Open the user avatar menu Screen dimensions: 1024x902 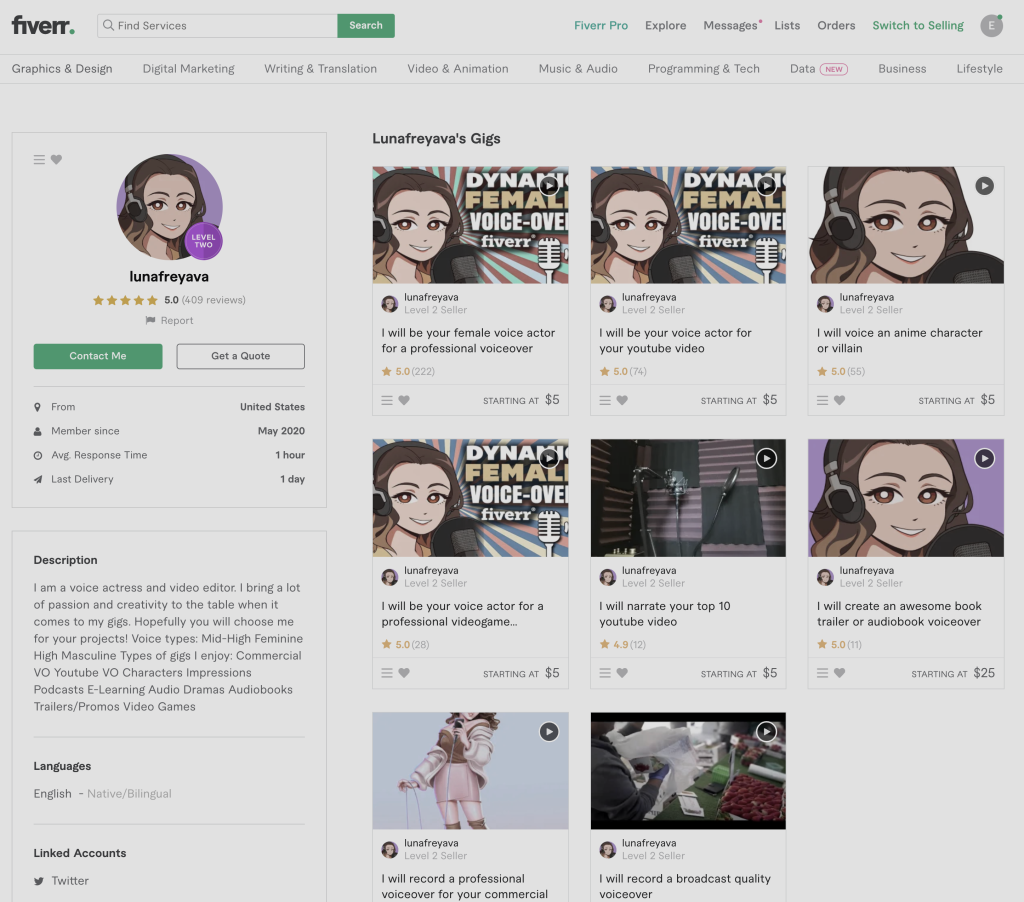991,25
